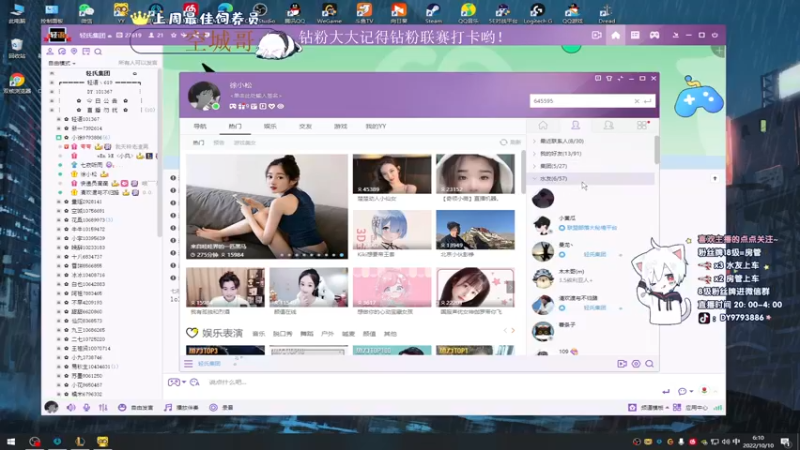The image size is (800, 450).
Task: Open the location pin icon above channel tree
Action: pos(74,52)
